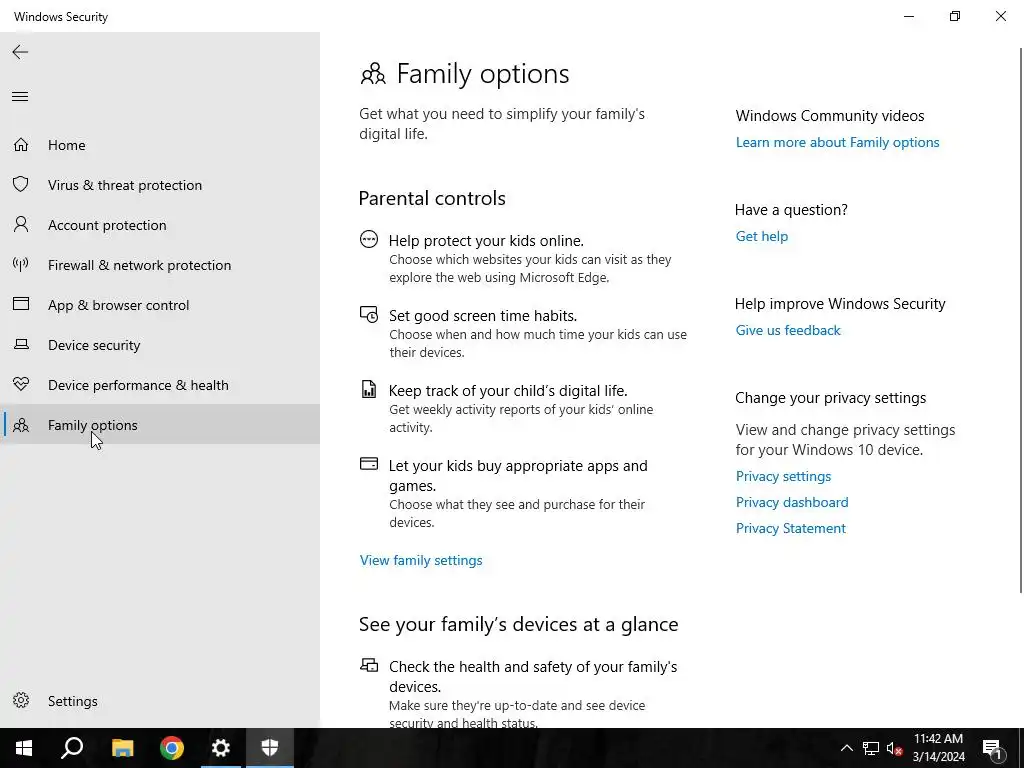
Task: Click the Device security laptop icon
Action: click(x=21, y=344)
